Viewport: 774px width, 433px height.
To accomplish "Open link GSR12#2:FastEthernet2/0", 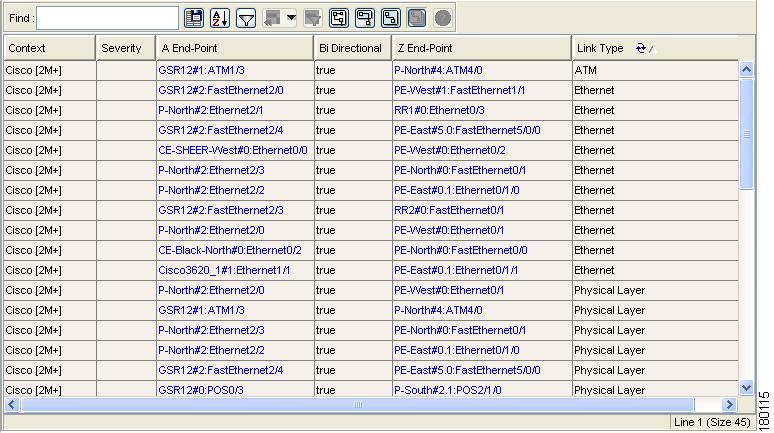I will (221, 90).
